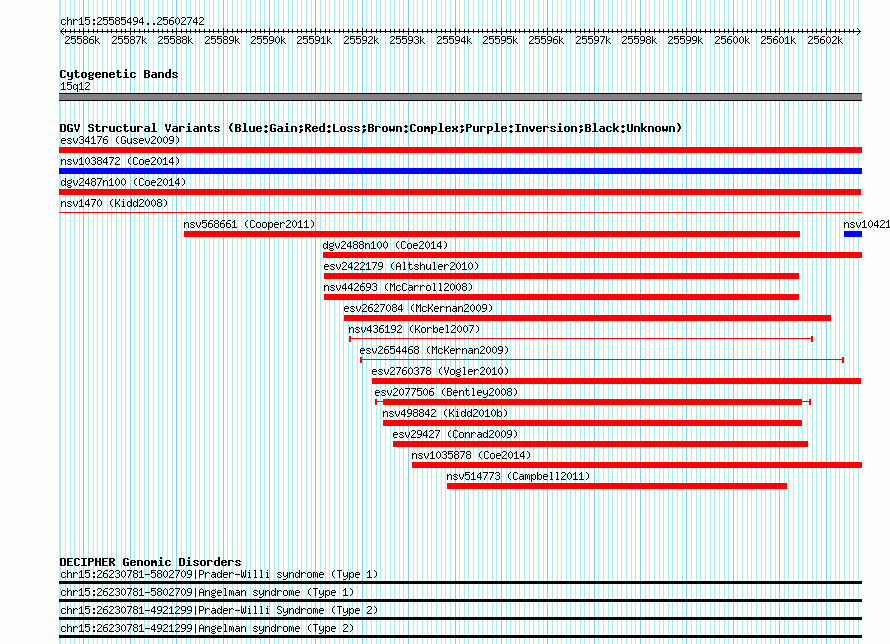Click the 25600k ruler position
The height and width of the screenshot is (644, 890).
pos(732,40)
